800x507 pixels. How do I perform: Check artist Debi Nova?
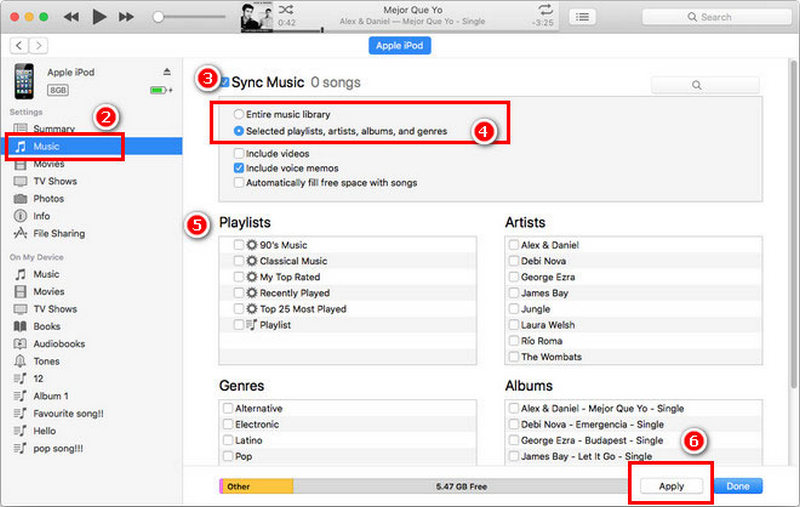(514, 261)
